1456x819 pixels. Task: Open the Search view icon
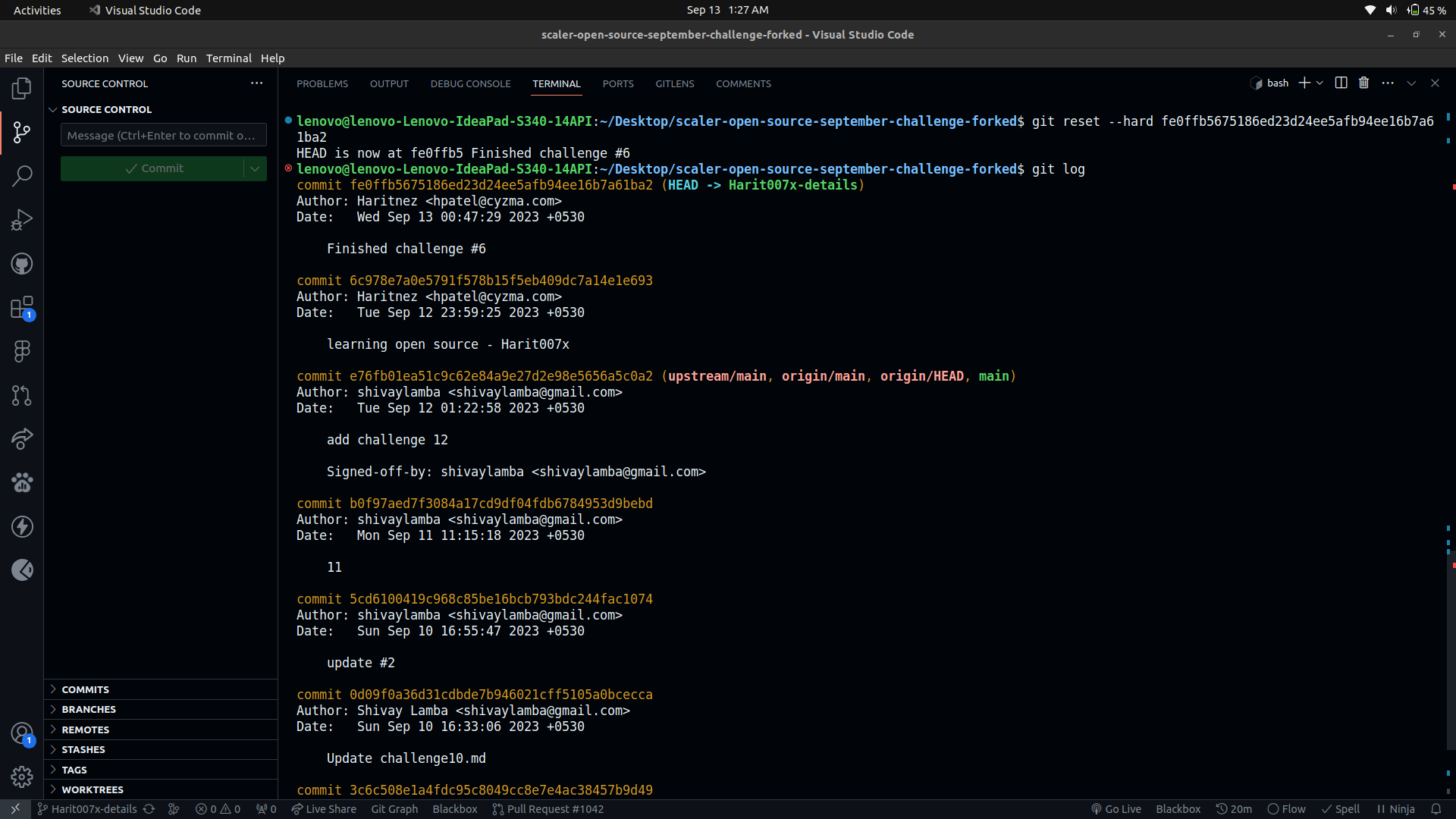(22, 177)
